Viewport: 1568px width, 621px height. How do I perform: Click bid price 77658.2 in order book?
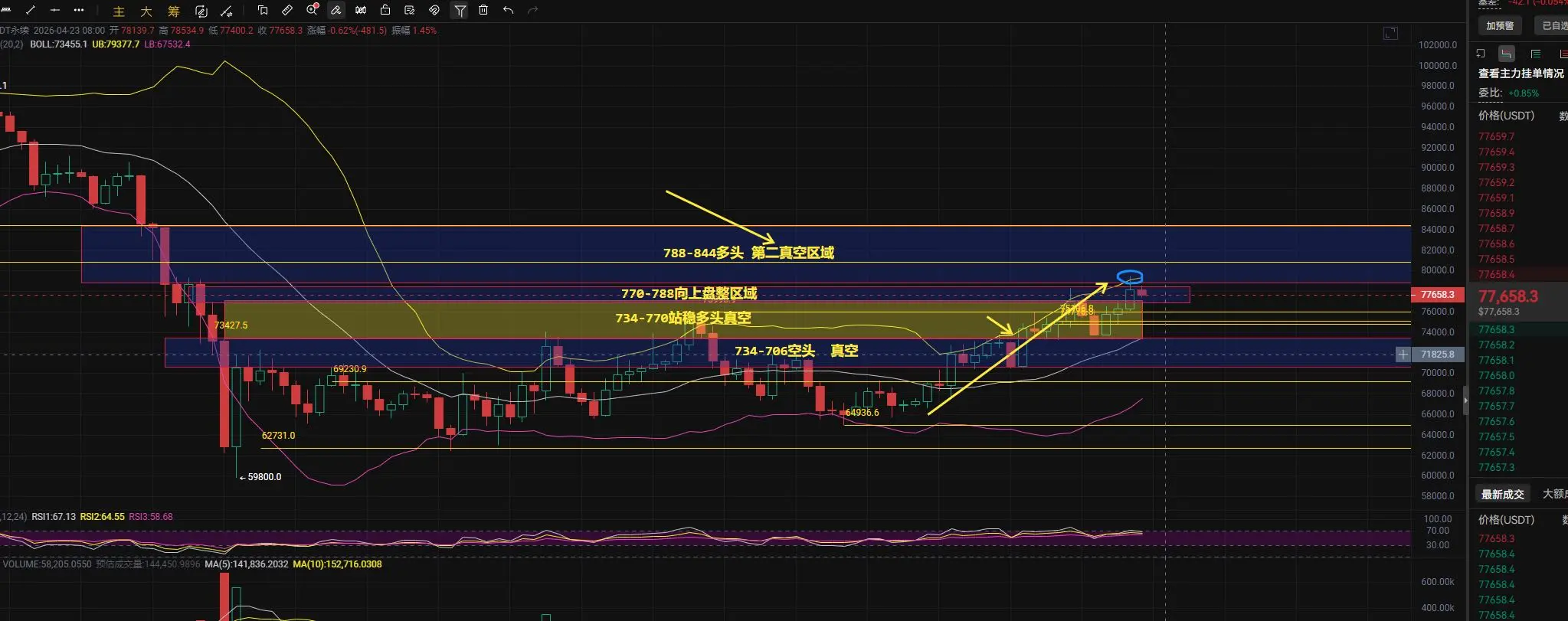(x=1496, y=345)
